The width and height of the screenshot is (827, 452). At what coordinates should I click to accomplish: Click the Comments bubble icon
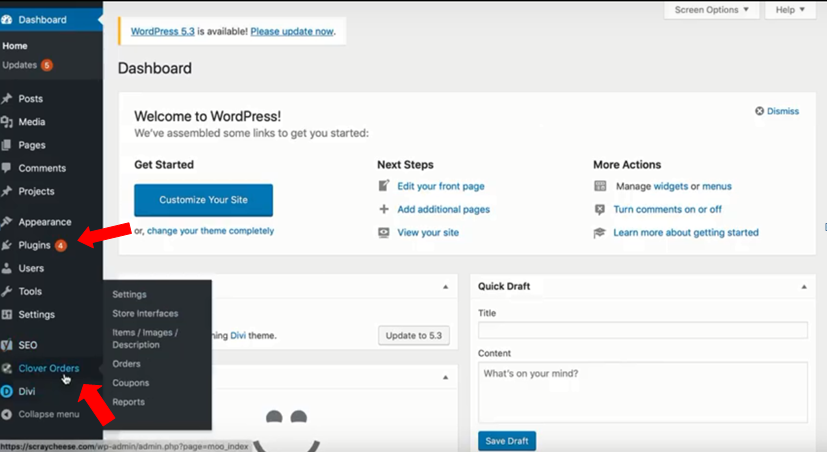point(6,168)
